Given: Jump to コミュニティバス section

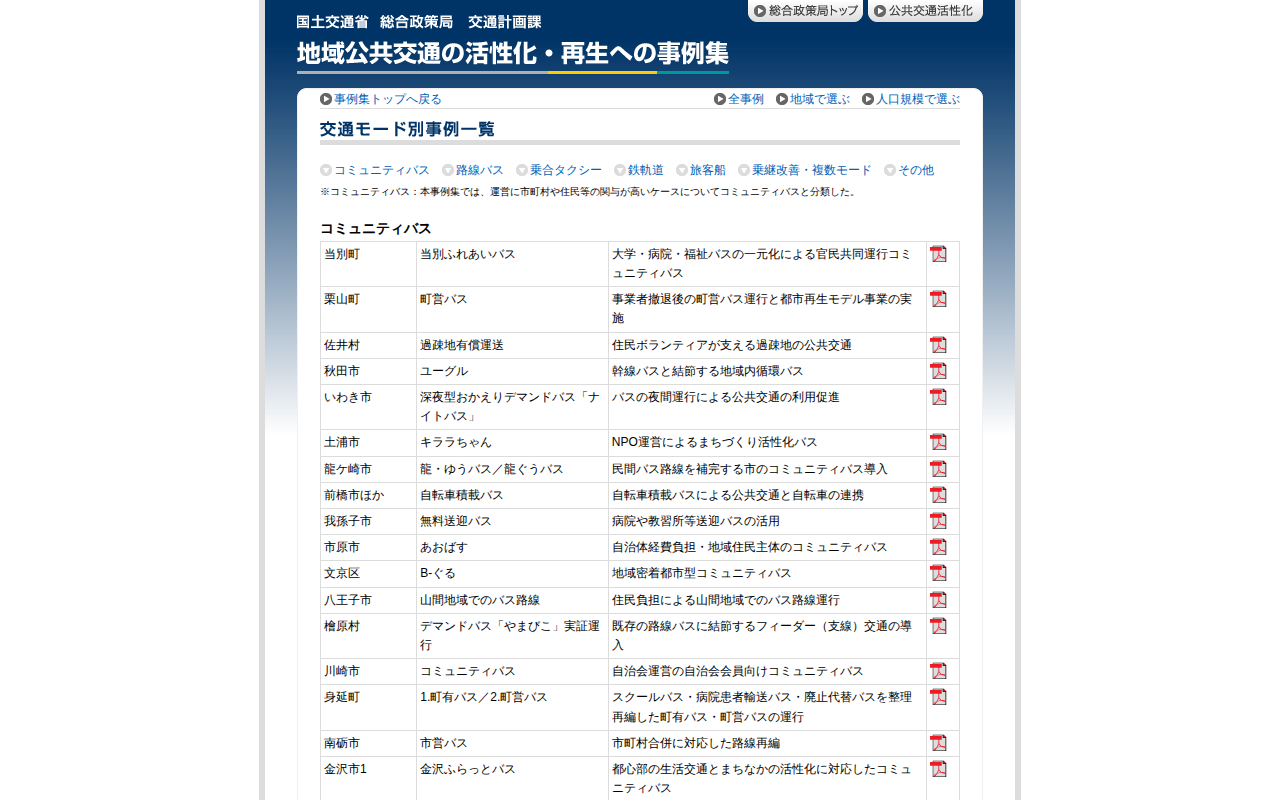Looking at the screenshot, I should click(x=375, y=170).
